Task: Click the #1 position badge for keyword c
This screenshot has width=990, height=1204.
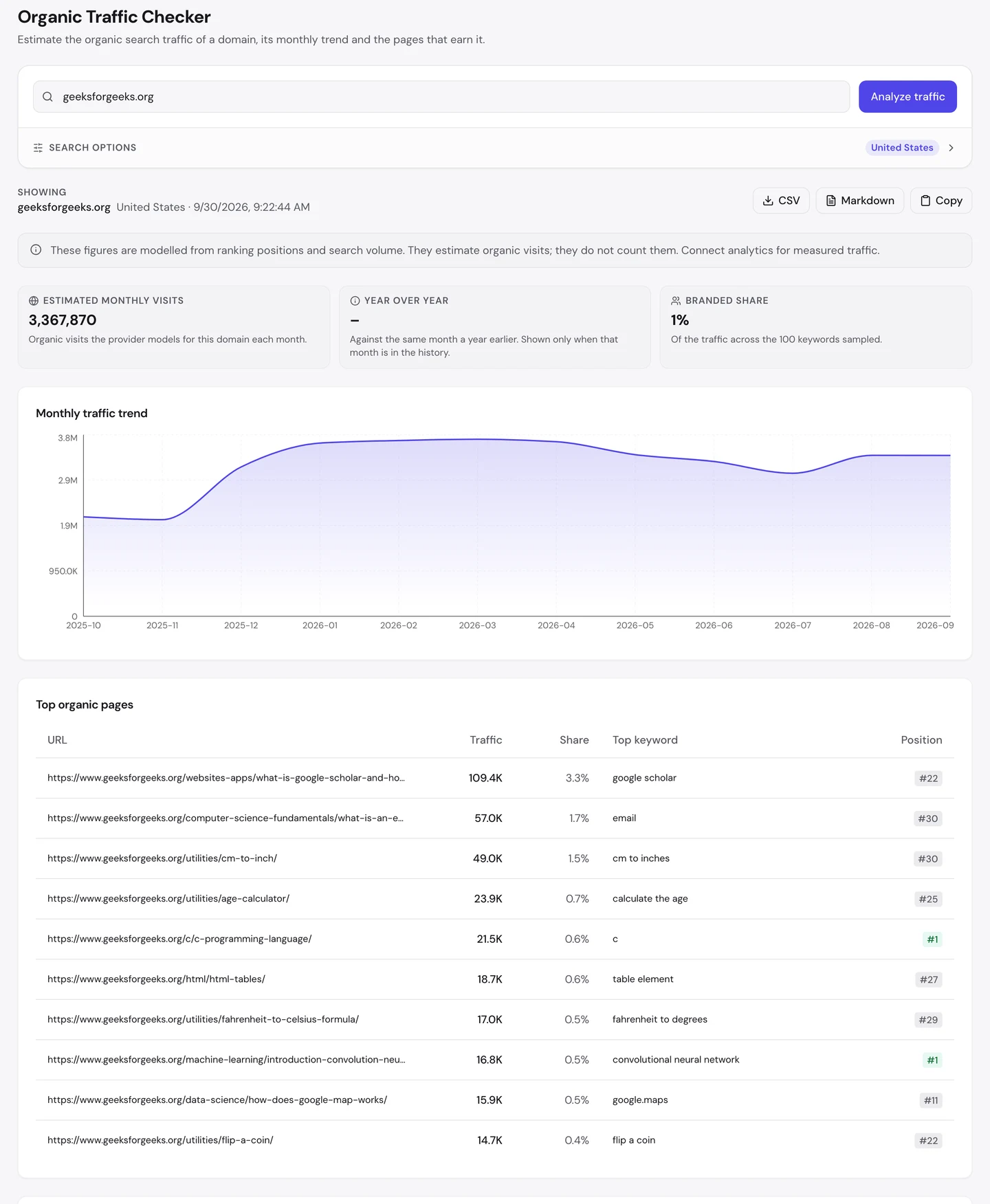Action: pyautogui.click(x=932, y=939)
